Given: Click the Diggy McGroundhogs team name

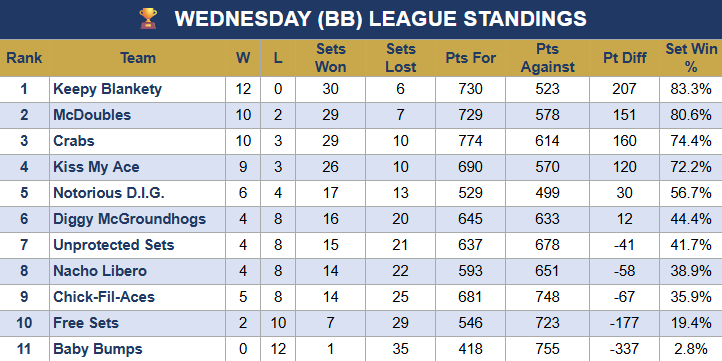Looking at the screenshot, I should (129, 219).
